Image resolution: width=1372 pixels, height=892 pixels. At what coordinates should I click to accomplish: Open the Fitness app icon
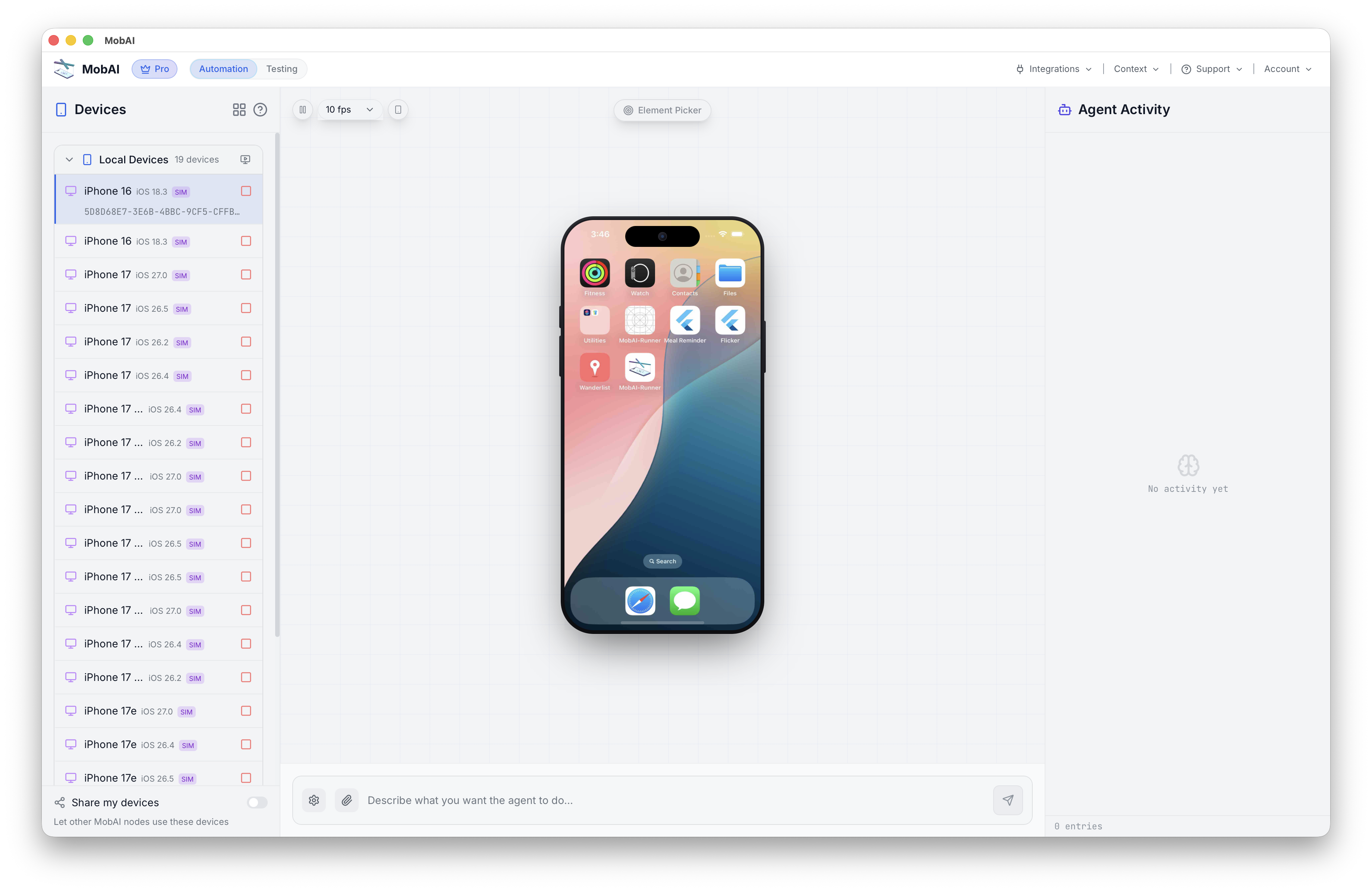point(594,273)
